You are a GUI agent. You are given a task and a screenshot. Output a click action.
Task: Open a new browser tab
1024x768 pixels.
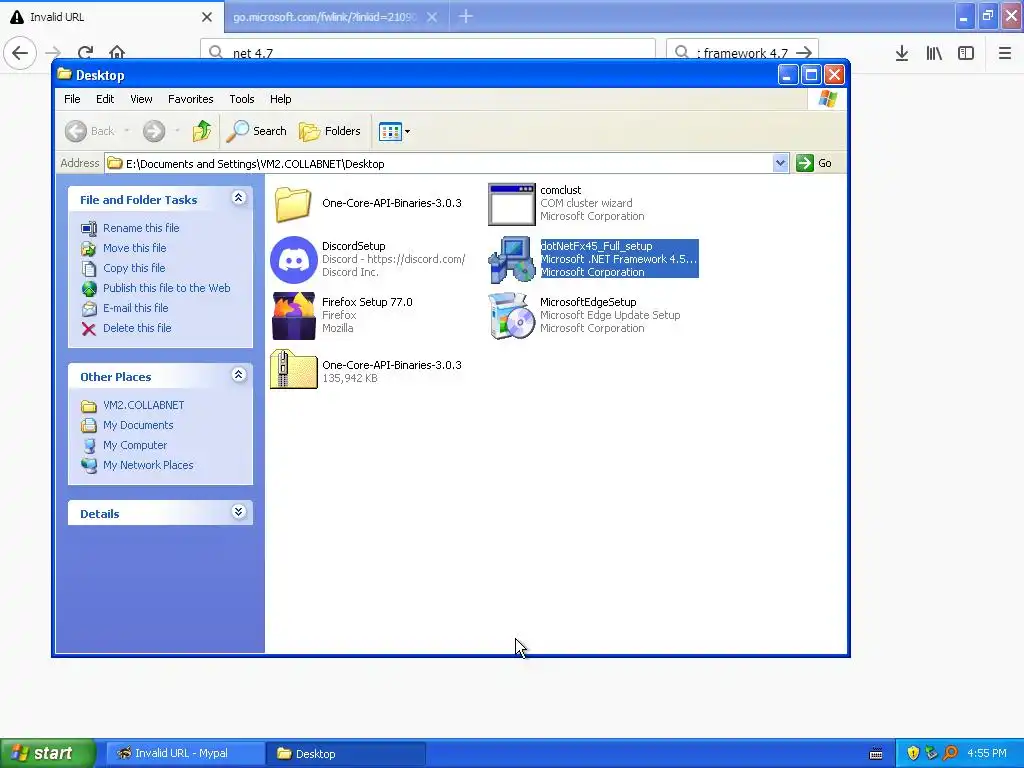pyautogui.click(x=466, y=16)
